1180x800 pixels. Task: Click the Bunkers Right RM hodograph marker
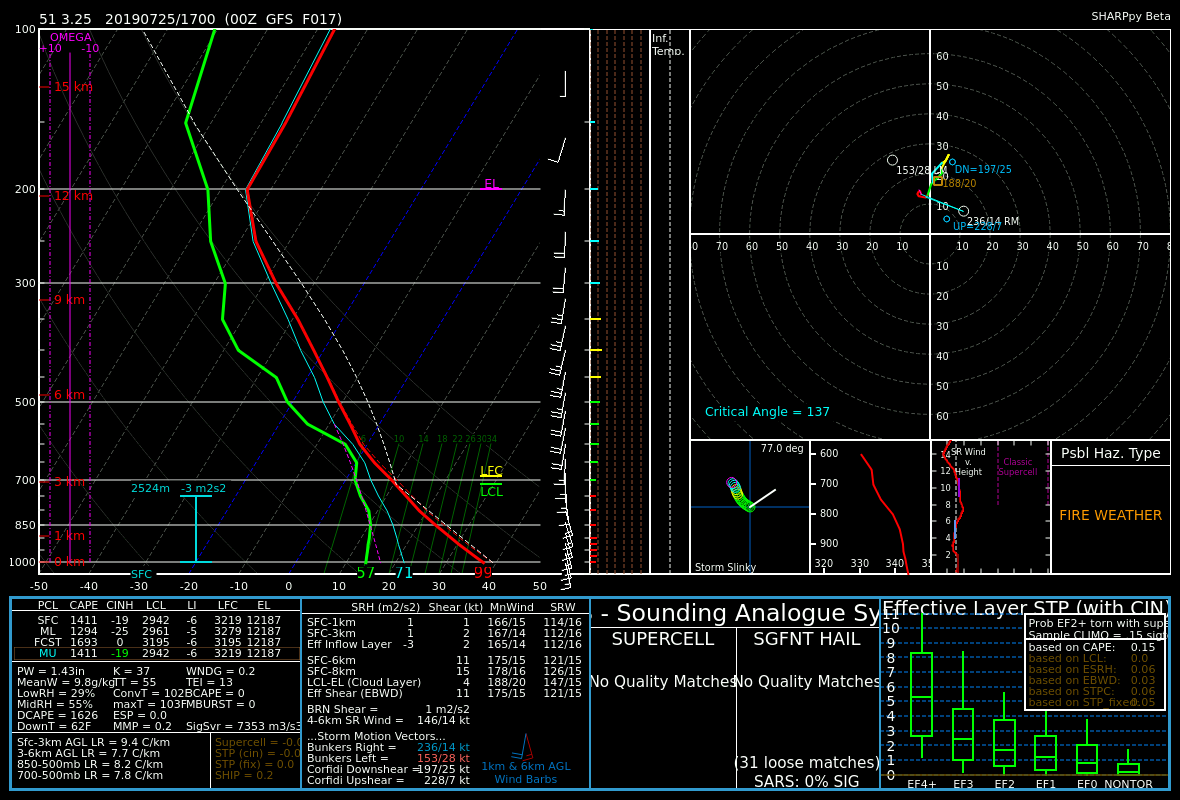[x=963, y=211]
